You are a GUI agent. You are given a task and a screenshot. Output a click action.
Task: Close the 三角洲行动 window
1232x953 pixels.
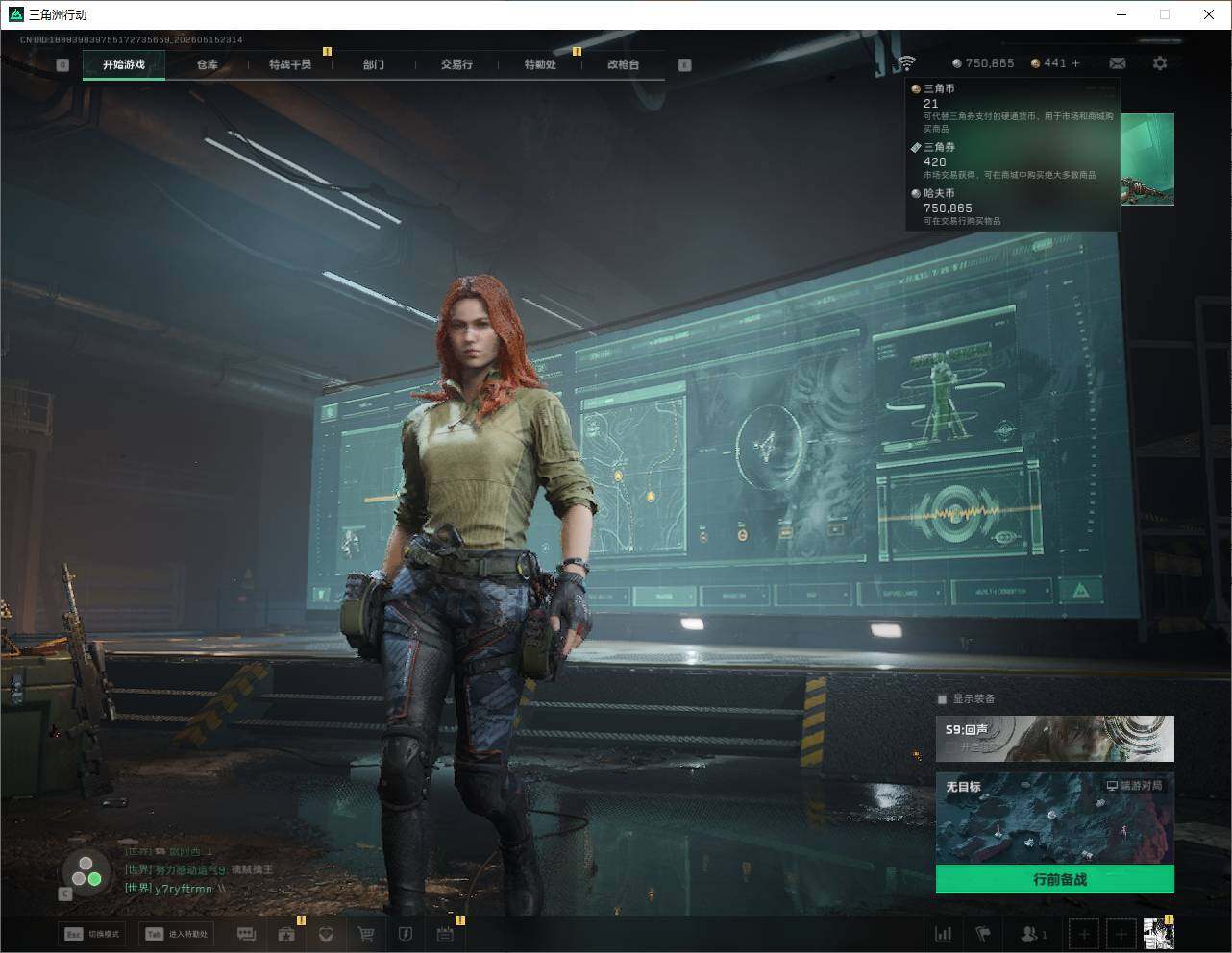(1209, 14)
